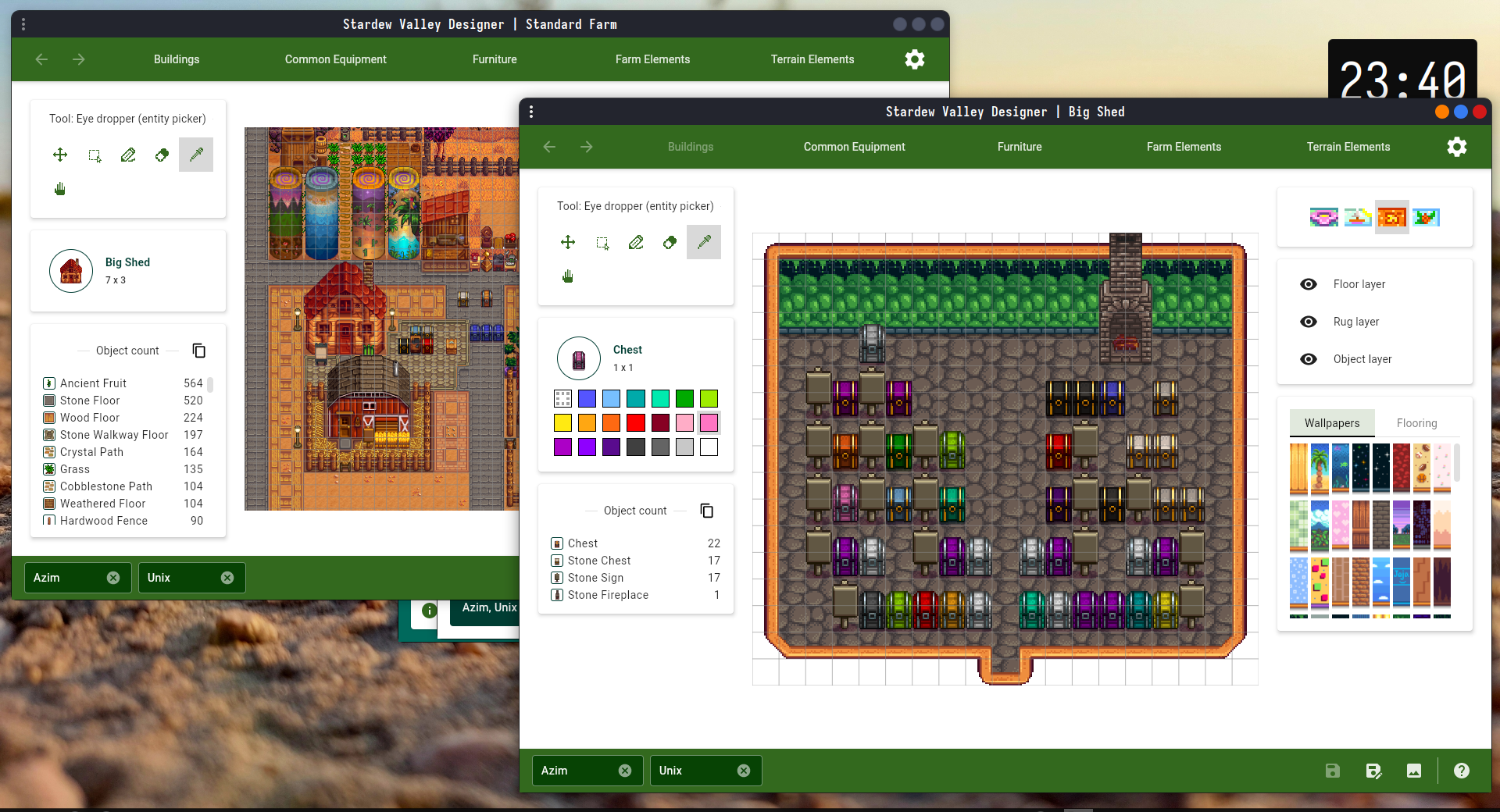Open settings gear in Big Shed window
The height and width of the screenshot is (812, 1500).
point(1457,147)
